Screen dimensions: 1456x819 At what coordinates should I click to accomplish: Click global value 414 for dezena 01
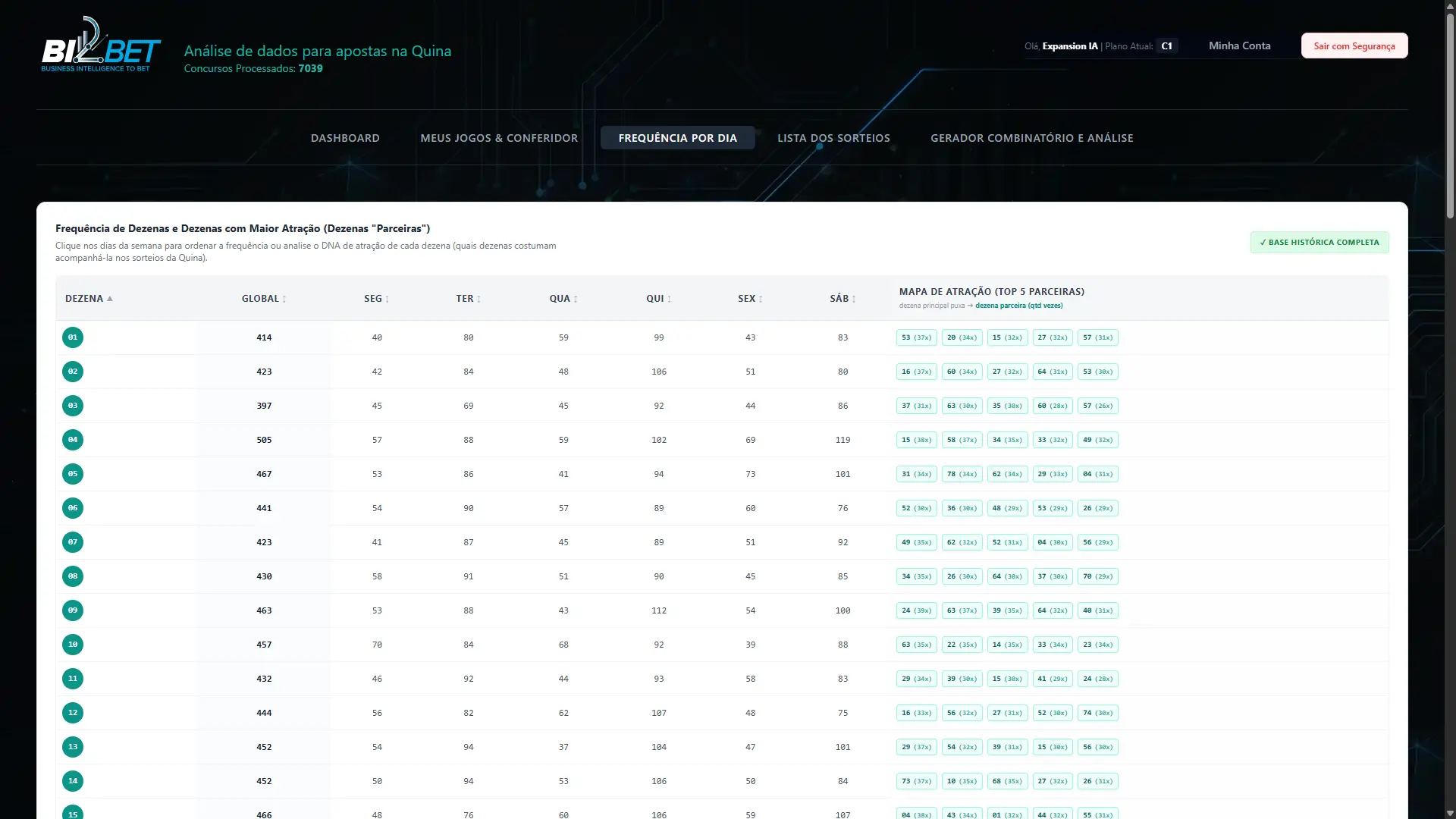click(x=264, y=337)
